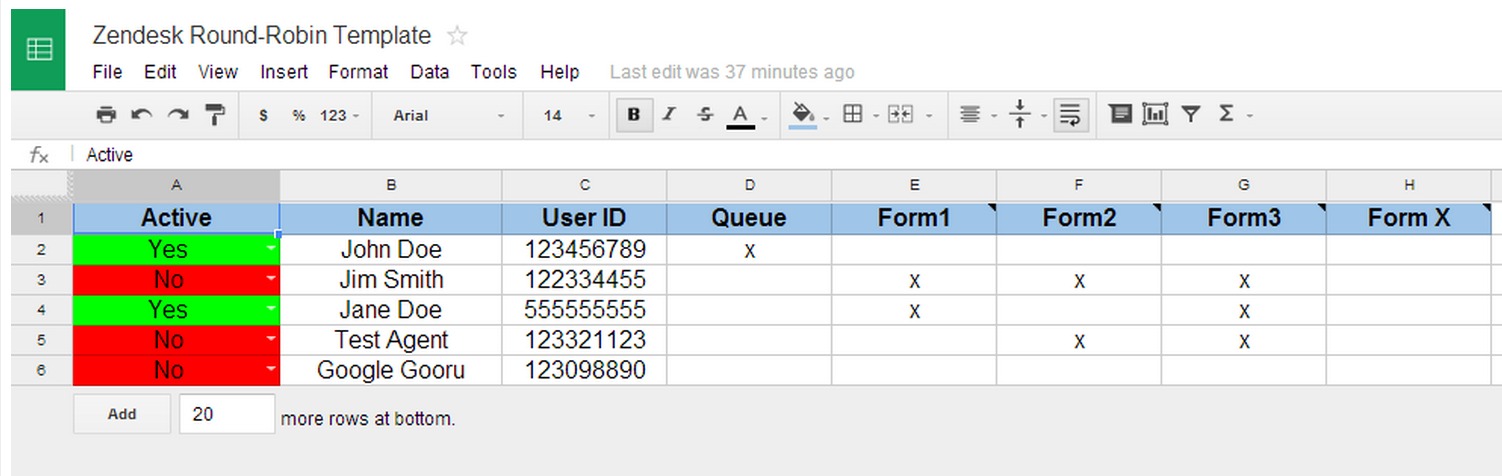Image resolution: width=1502 pixels, height=476 pixels.
Task: Select column A header
Action: (x=177, y=184)
